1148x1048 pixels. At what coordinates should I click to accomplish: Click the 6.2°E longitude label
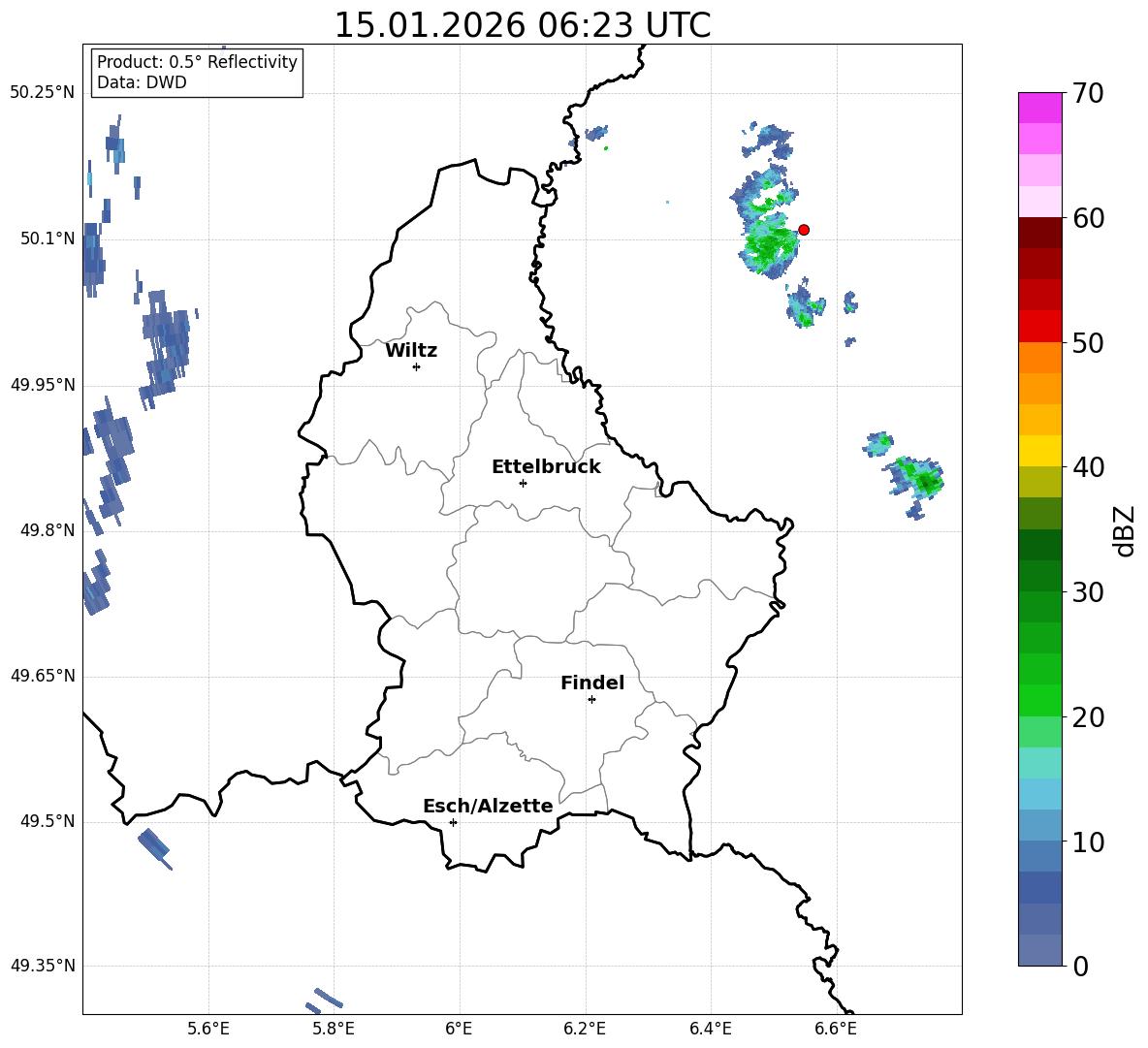[x=585, y=1029]
